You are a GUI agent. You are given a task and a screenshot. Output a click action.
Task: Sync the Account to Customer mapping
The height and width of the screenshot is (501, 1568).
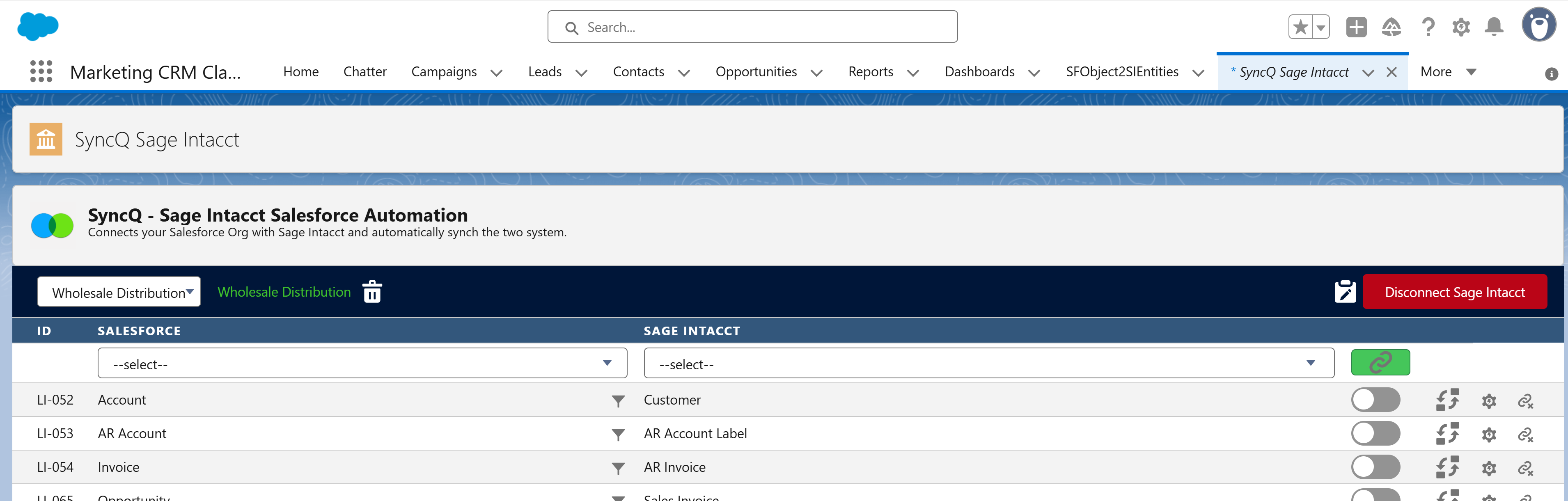click(1447, 400)
